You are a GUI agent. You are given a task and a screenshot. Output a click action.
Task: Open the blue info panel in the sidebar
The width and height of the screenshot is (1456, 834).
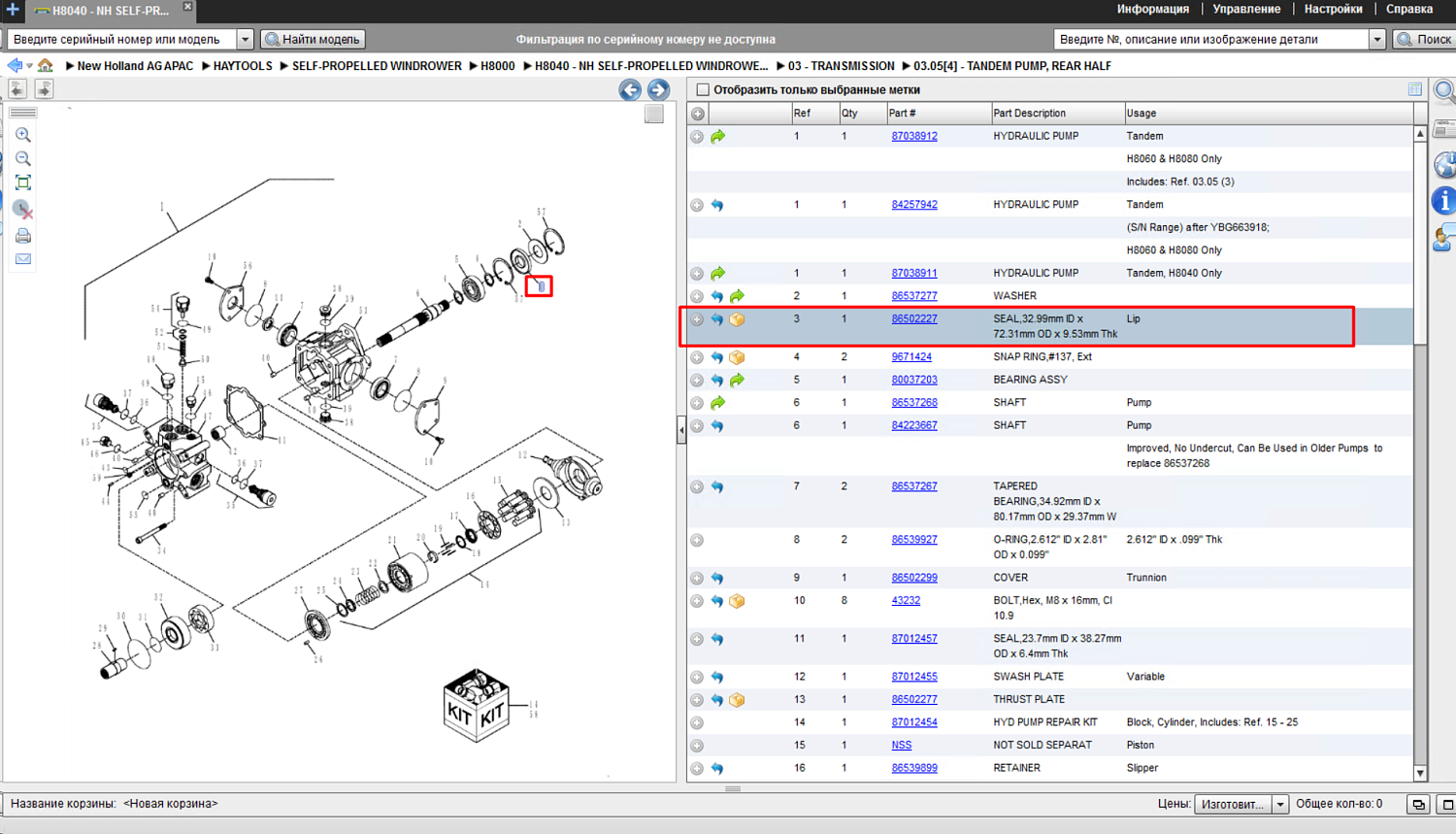(x=1444, y=201)
